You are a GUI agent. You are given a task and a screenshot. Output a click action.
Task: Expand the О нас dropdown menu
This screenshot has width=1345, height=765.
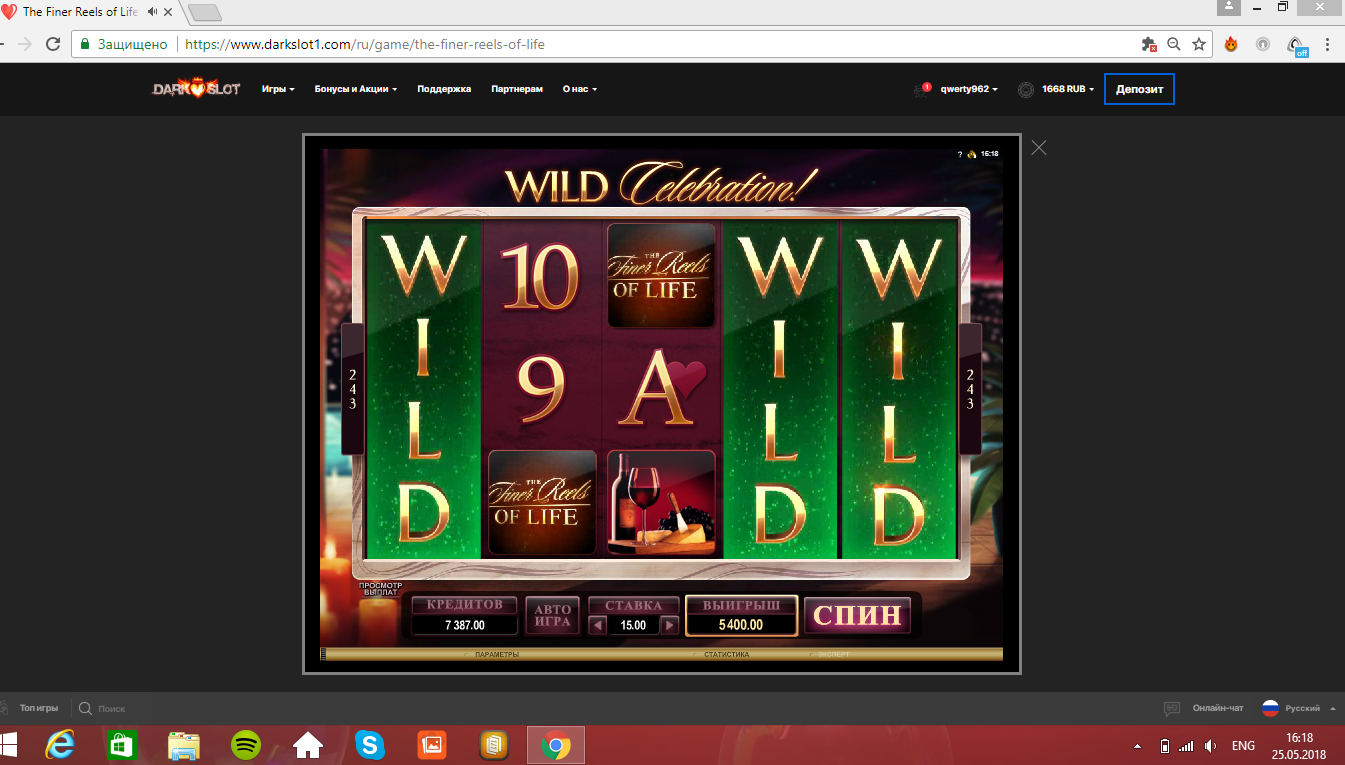click(580, 89)
